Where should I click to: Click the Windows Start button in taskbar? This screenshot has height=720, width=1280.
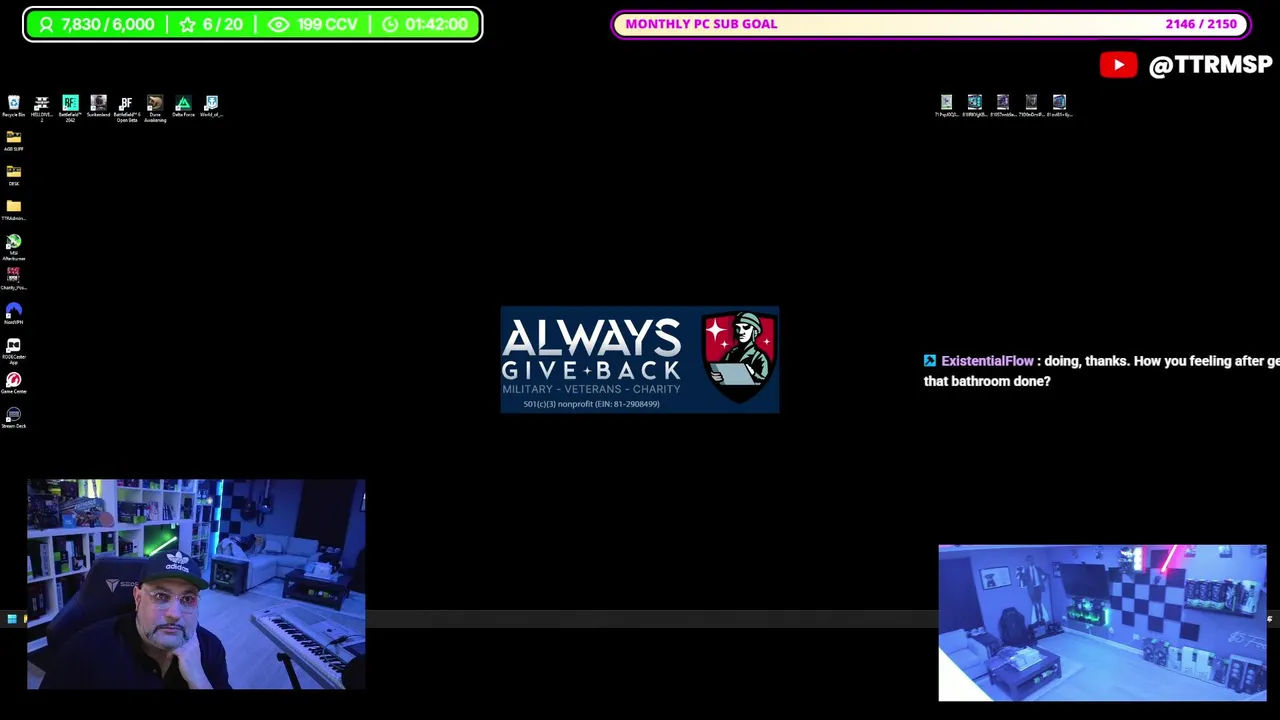pyautogui.click(x=11, y=620)
